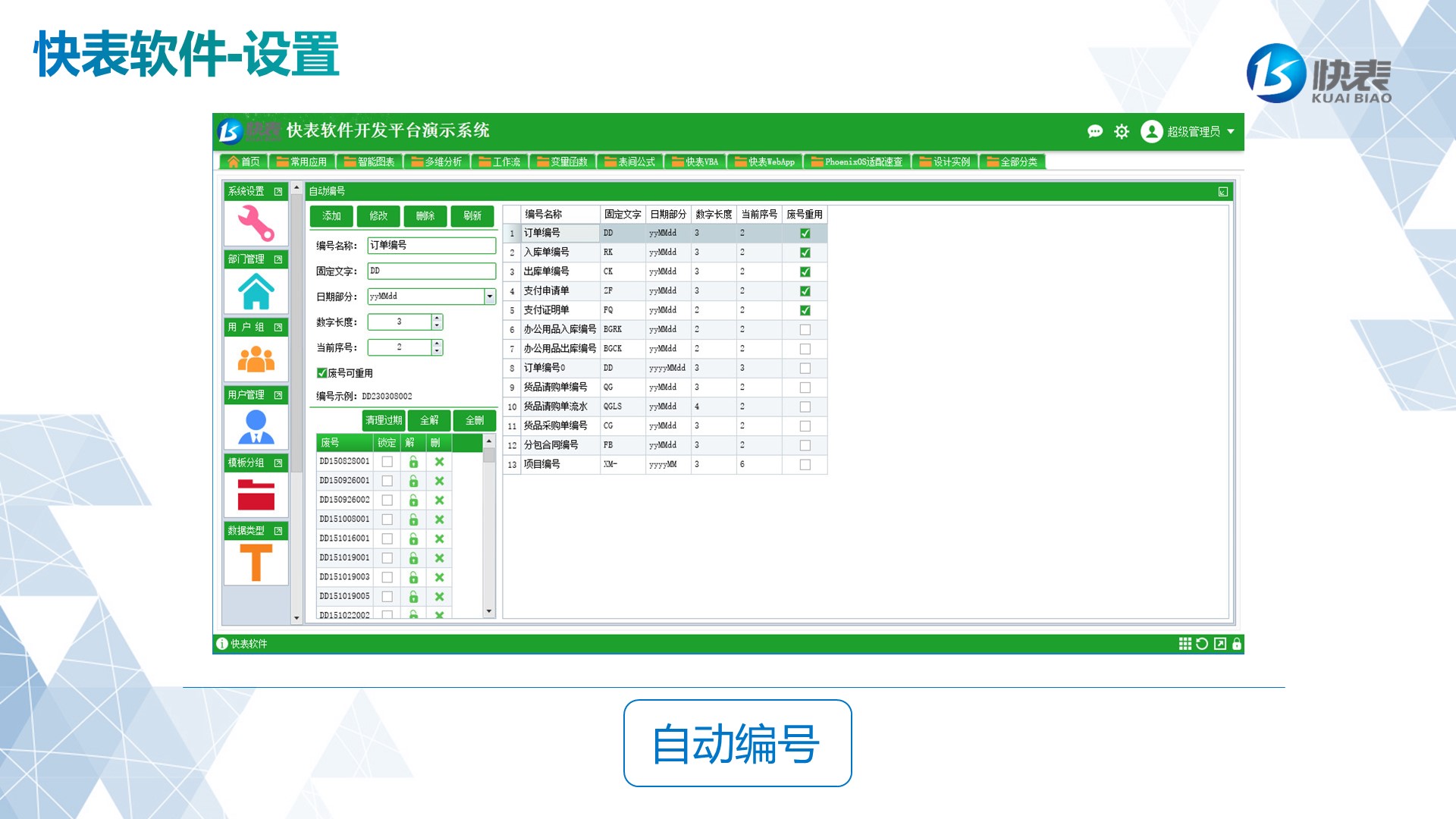Open the 工作流 tab
Image resolution: width=1456 pixels, height=819 pixels.
pyautogui.click(x=499, y=162)
